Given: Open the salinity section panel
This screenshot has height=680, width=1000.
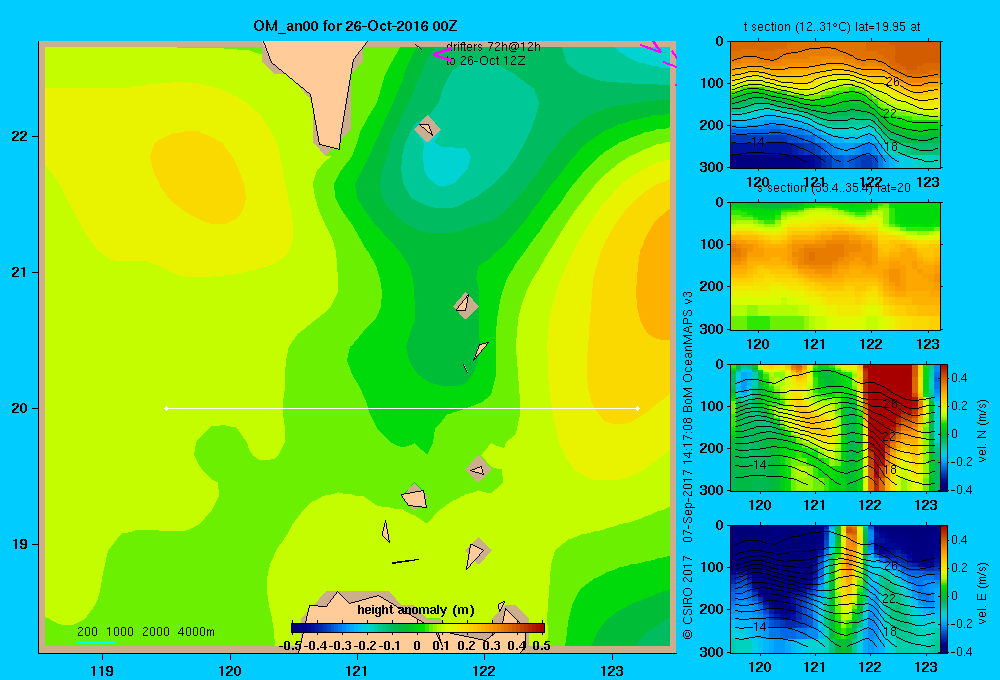Looking at the screenshot, I should pos(835,266).
